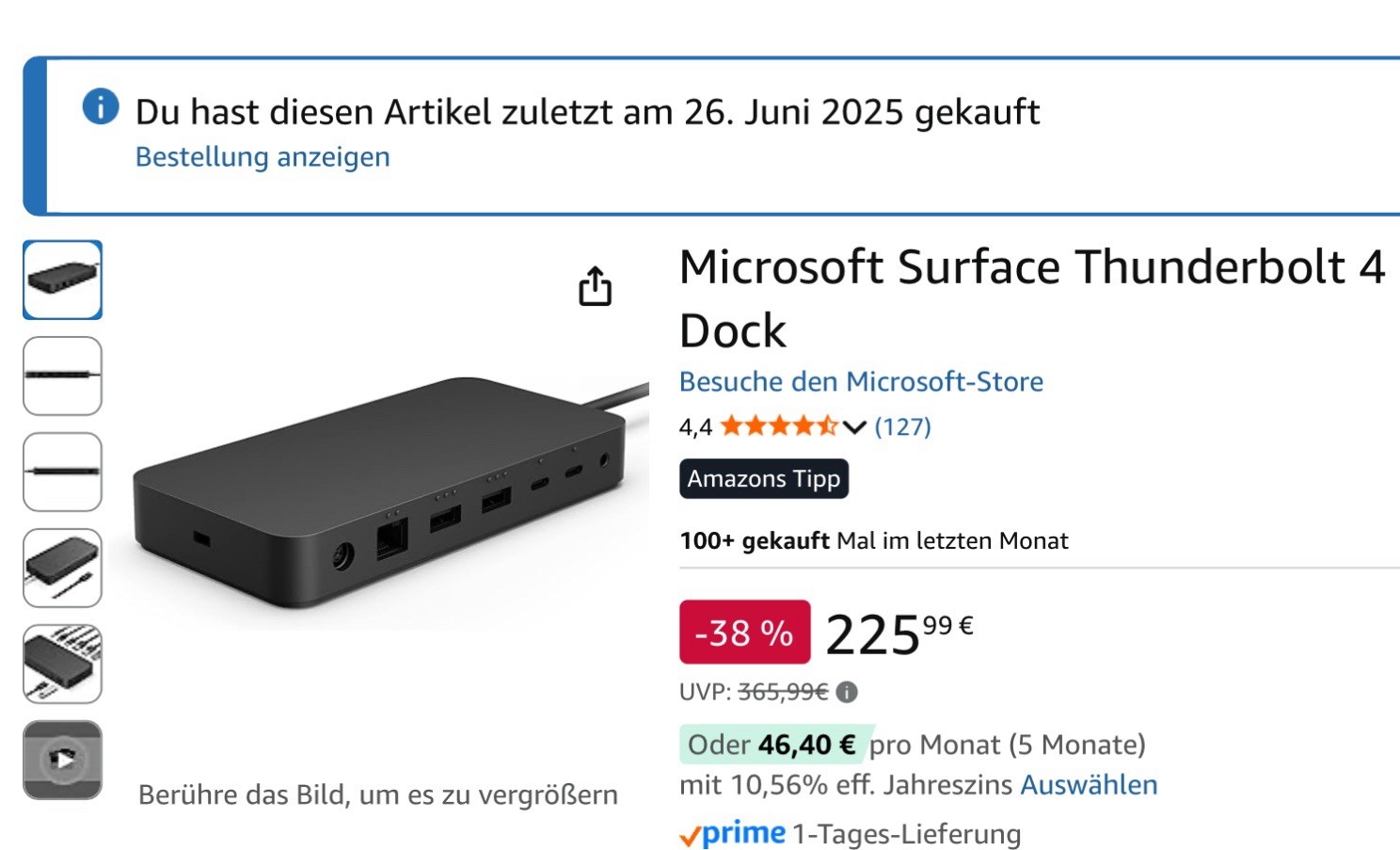Screen dimensions: 1400x850
Task: Click the blue info icon in purchase banner
Action: coord(101,106)
